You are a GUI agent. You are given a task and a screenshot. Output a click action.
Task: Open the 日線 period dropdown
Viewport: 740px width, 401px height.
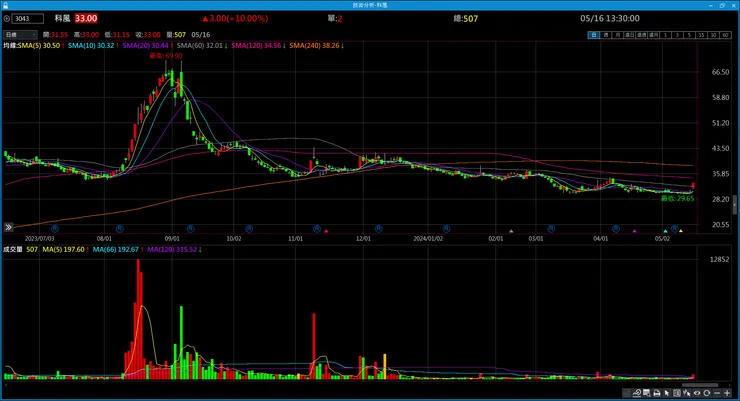coord(20,35)
